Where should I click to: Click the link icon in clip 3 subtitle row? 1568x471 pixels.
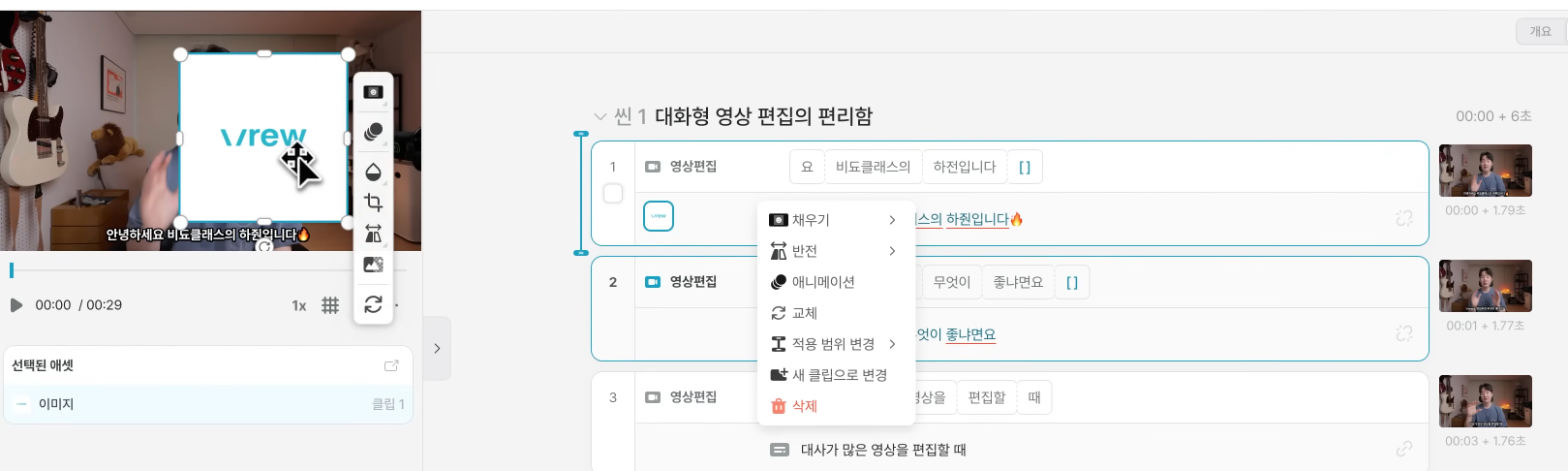coord(1404,449)
